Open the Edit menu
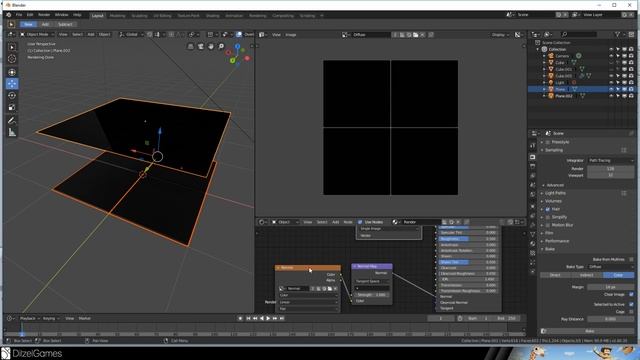This screenshot has width=640, height=360. click(x=30, y=15)
